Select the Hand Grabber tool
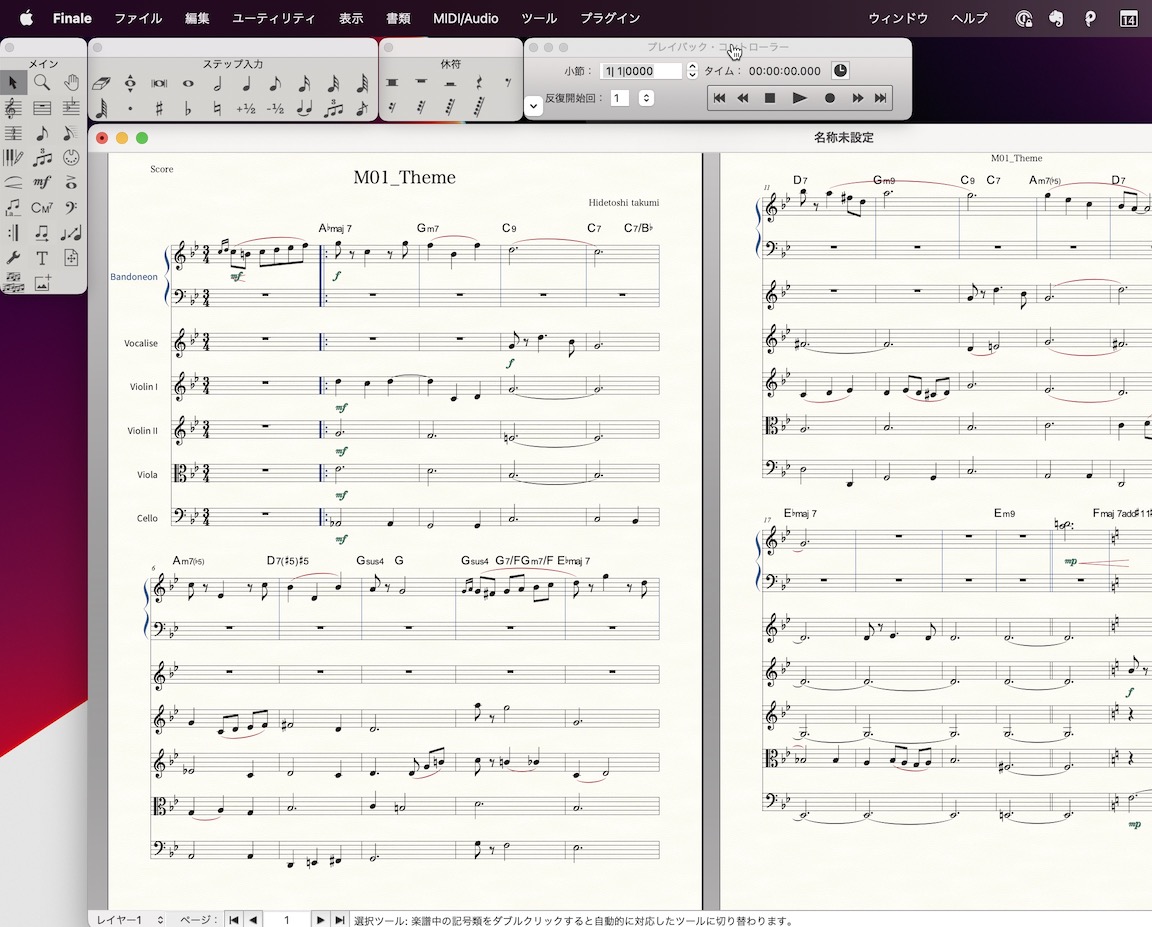The image size is (1152, 927). [x=71, y=82]
